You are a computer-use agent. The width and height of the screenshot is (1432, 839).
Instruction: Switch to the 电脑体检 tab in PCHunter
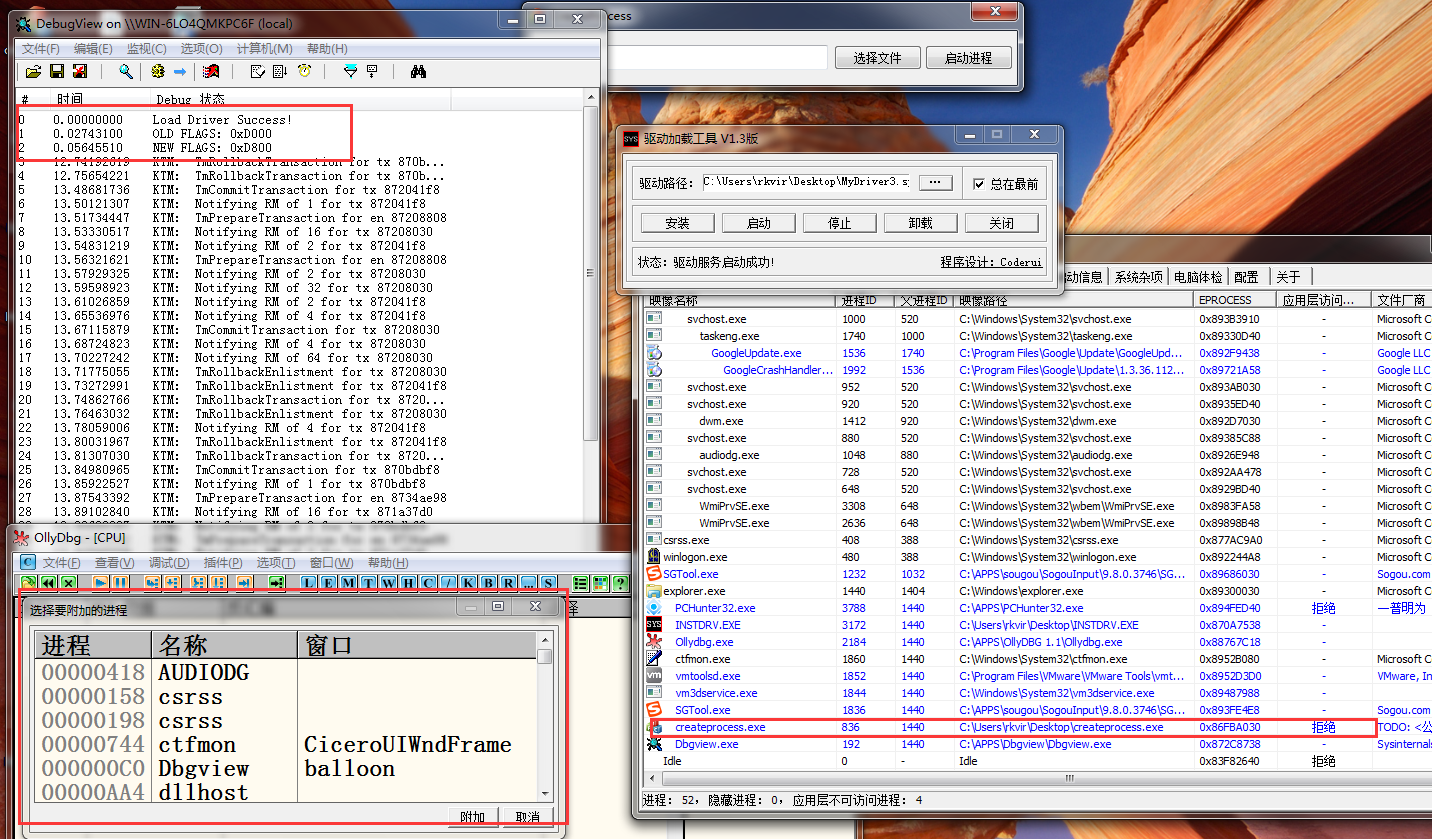pos(1199,277)
